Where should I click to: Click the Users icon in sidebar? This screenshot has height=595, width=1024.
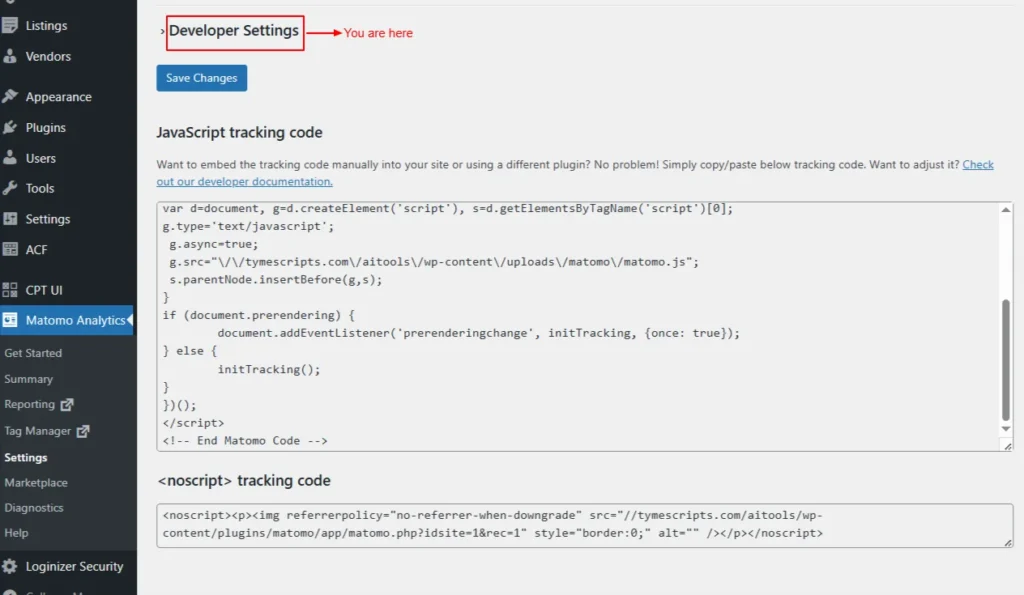10,158
